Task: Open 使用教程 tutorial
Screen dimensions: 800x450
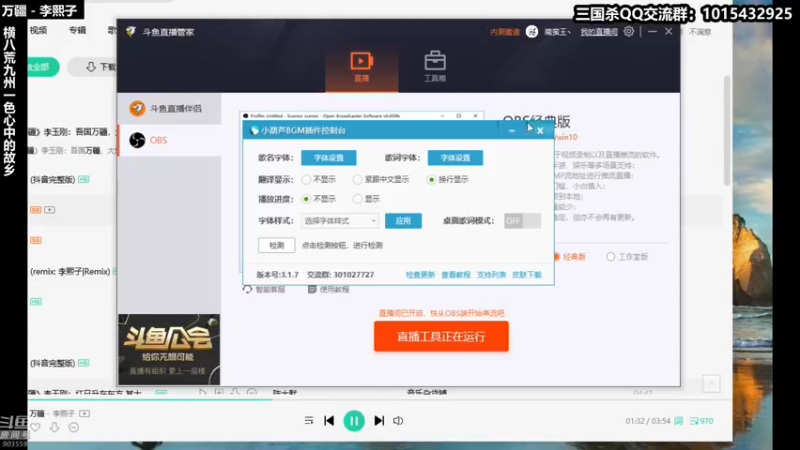Action: (329, 289)
